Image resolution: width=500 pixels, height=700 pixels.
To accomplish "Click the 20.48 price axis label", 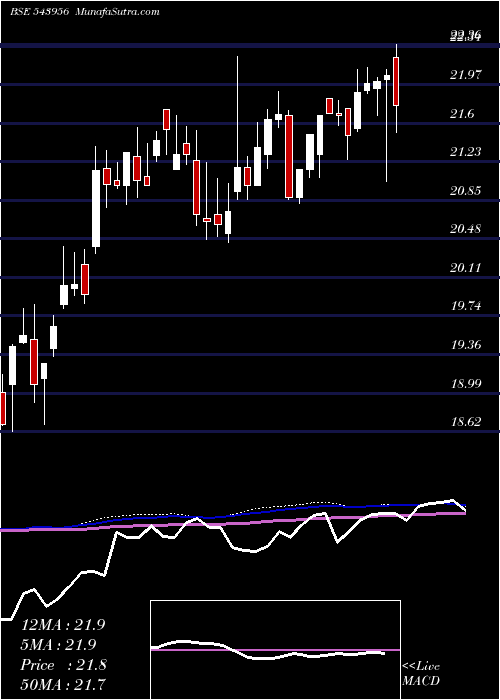I will 466,229.
